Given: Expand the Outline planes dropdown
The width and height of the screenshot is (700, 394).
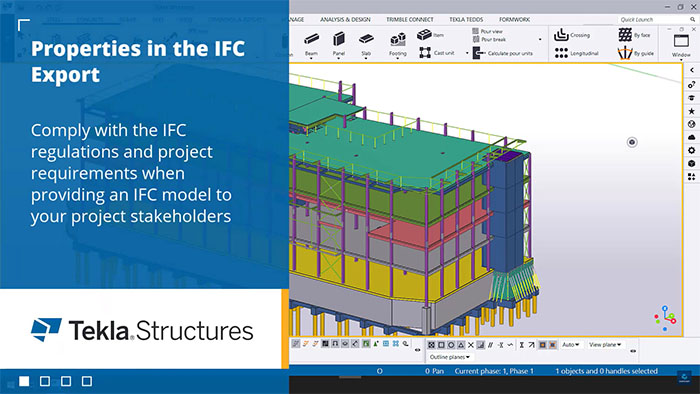Looking at the screenshot, I should tap(450, 357).
